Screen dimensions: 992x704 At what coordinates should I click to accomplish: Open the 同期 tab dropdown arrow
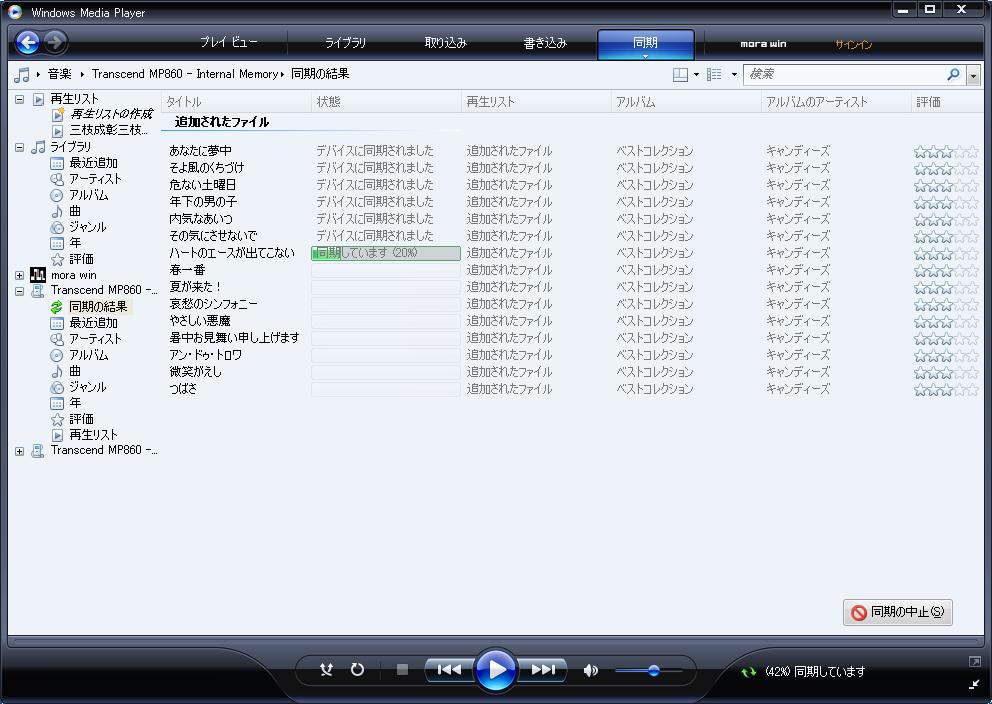pos(645,56)
